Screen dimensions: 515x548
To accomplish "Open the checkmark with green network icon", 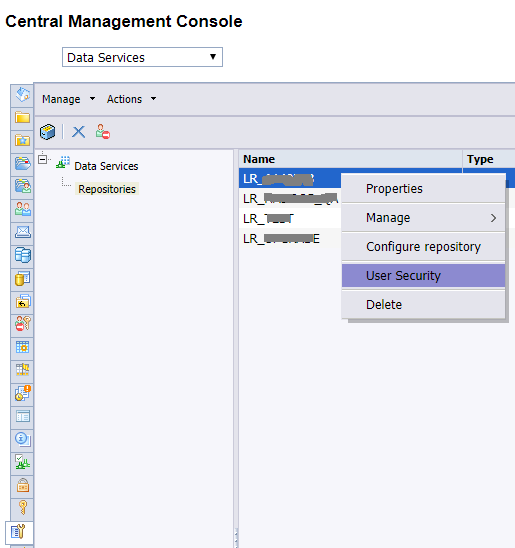I will pos(22,462).
